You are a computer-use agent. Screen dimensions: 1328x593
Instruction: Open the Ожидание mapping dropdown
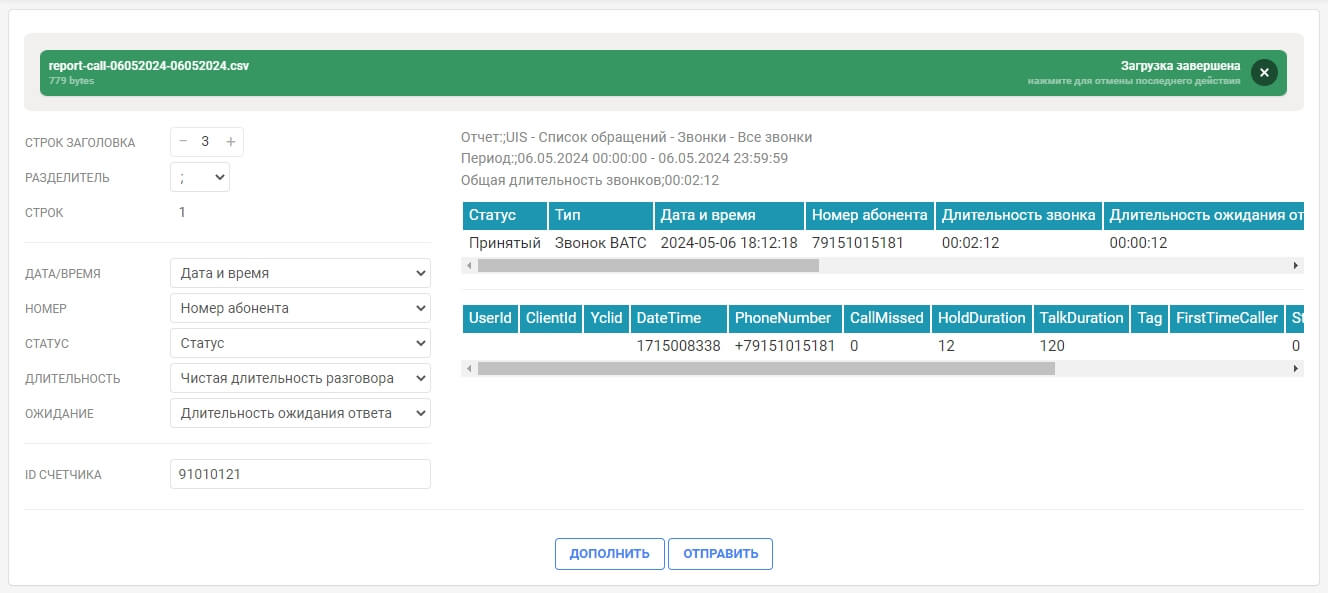[300, 413]
